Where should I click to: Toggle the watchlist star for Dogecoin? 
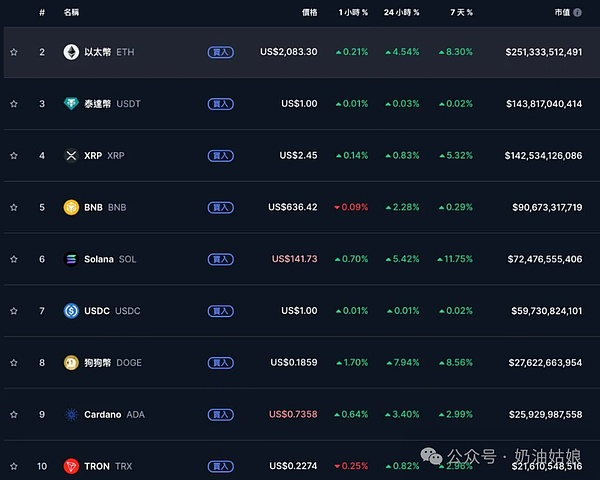coord(14,362)
